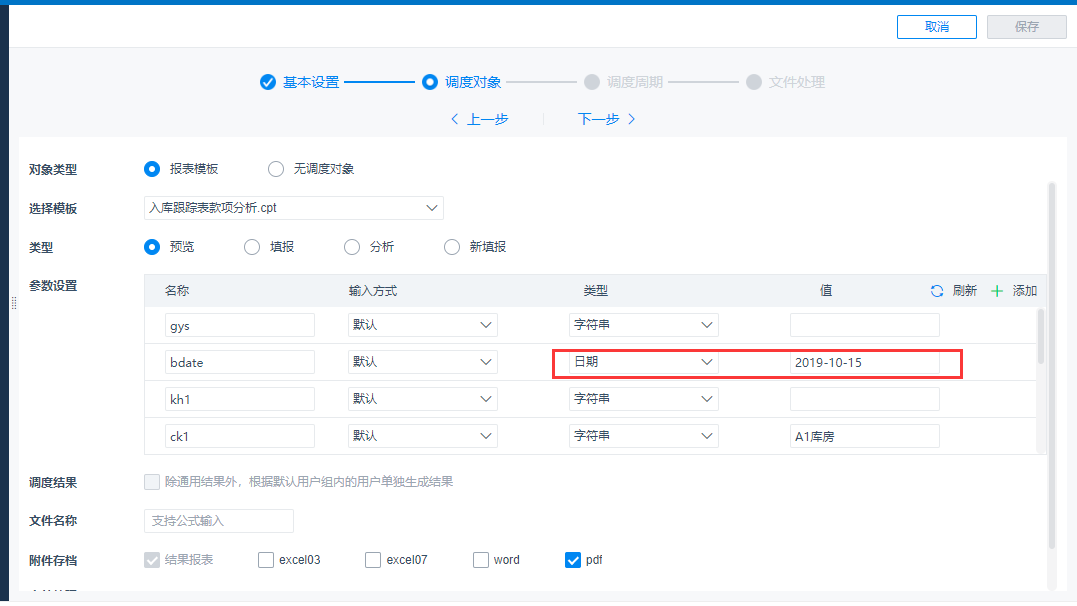Click the 调度周期 step circle icon
This screenshot has height=606, width=1077.
[x=592, y=82]
